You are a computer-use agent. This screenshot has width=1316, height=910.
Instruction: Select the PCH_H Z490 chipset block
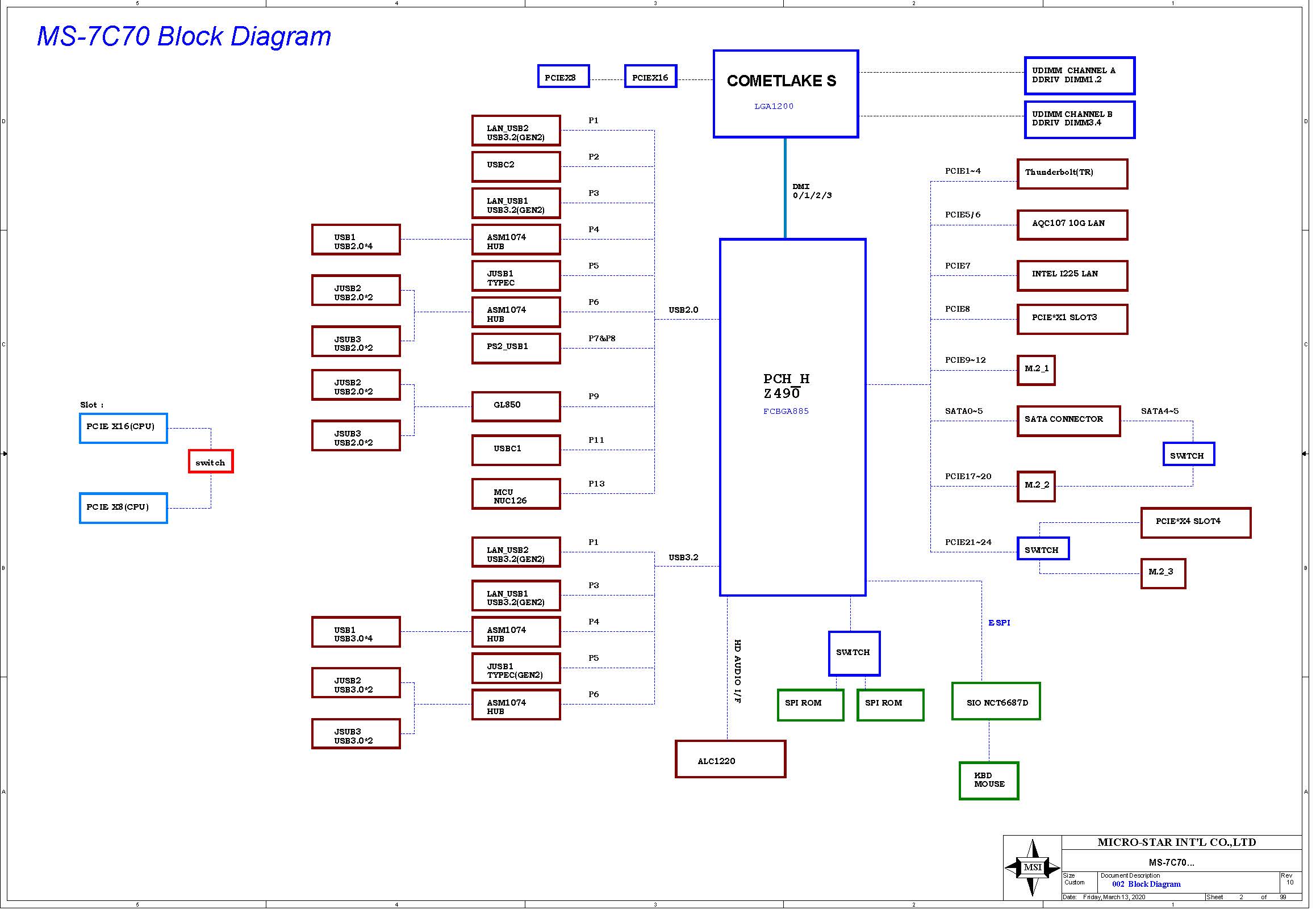click(x=792, y=417)
